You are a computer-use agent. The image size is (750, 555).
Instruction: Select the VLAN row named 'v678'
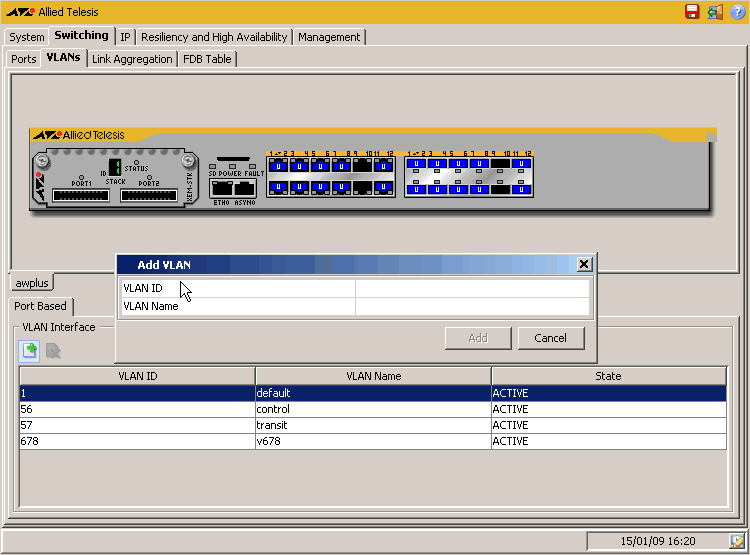[373, 441]
